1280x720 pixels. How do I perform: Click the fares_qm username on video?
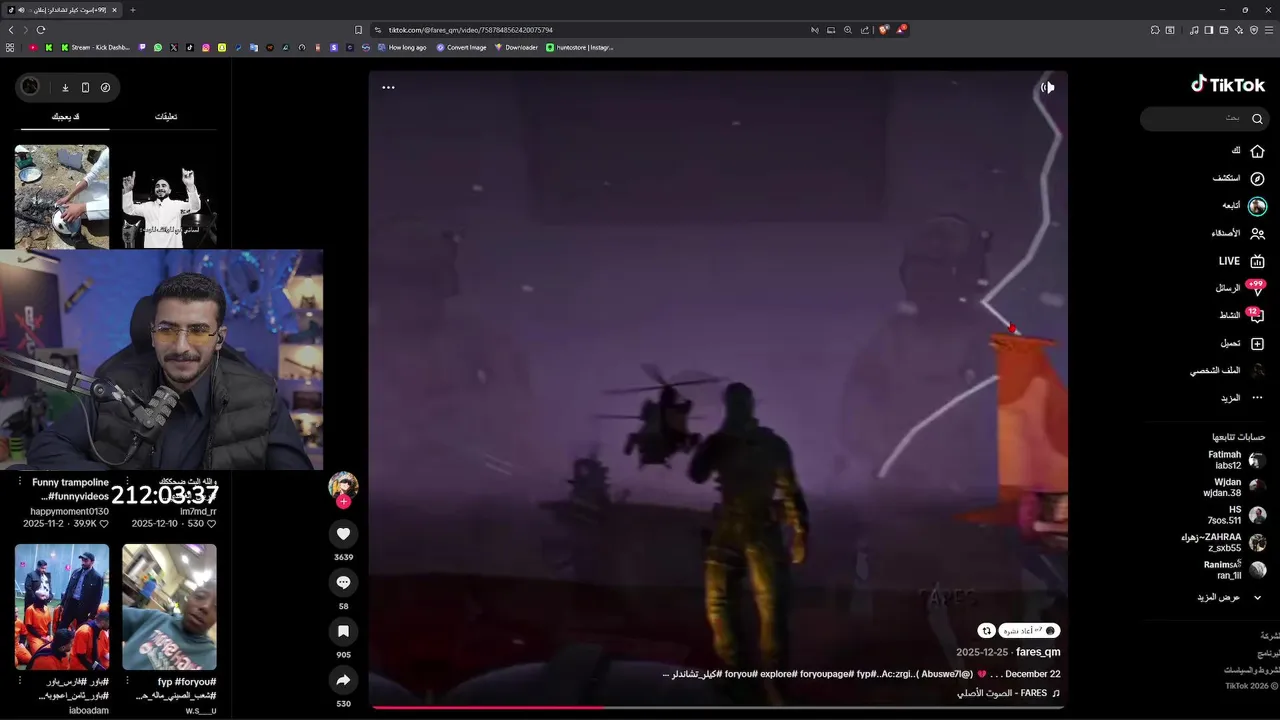(1038, 652)
